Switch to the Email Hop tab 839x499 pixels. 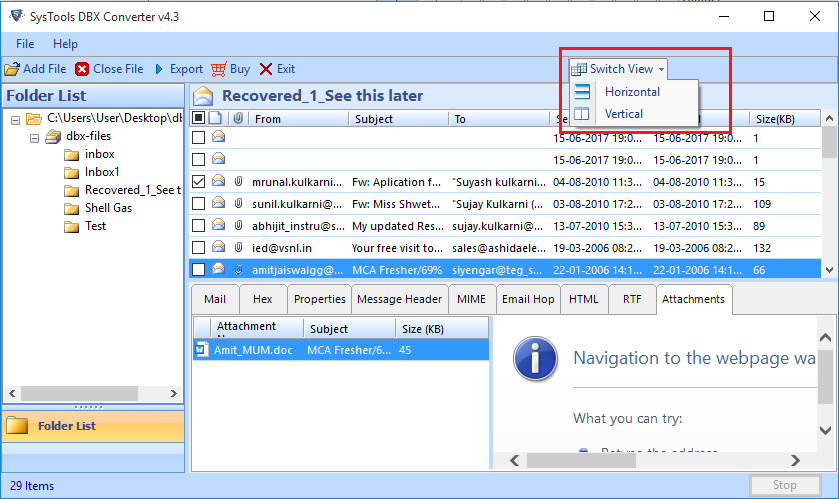click(528, 299)
